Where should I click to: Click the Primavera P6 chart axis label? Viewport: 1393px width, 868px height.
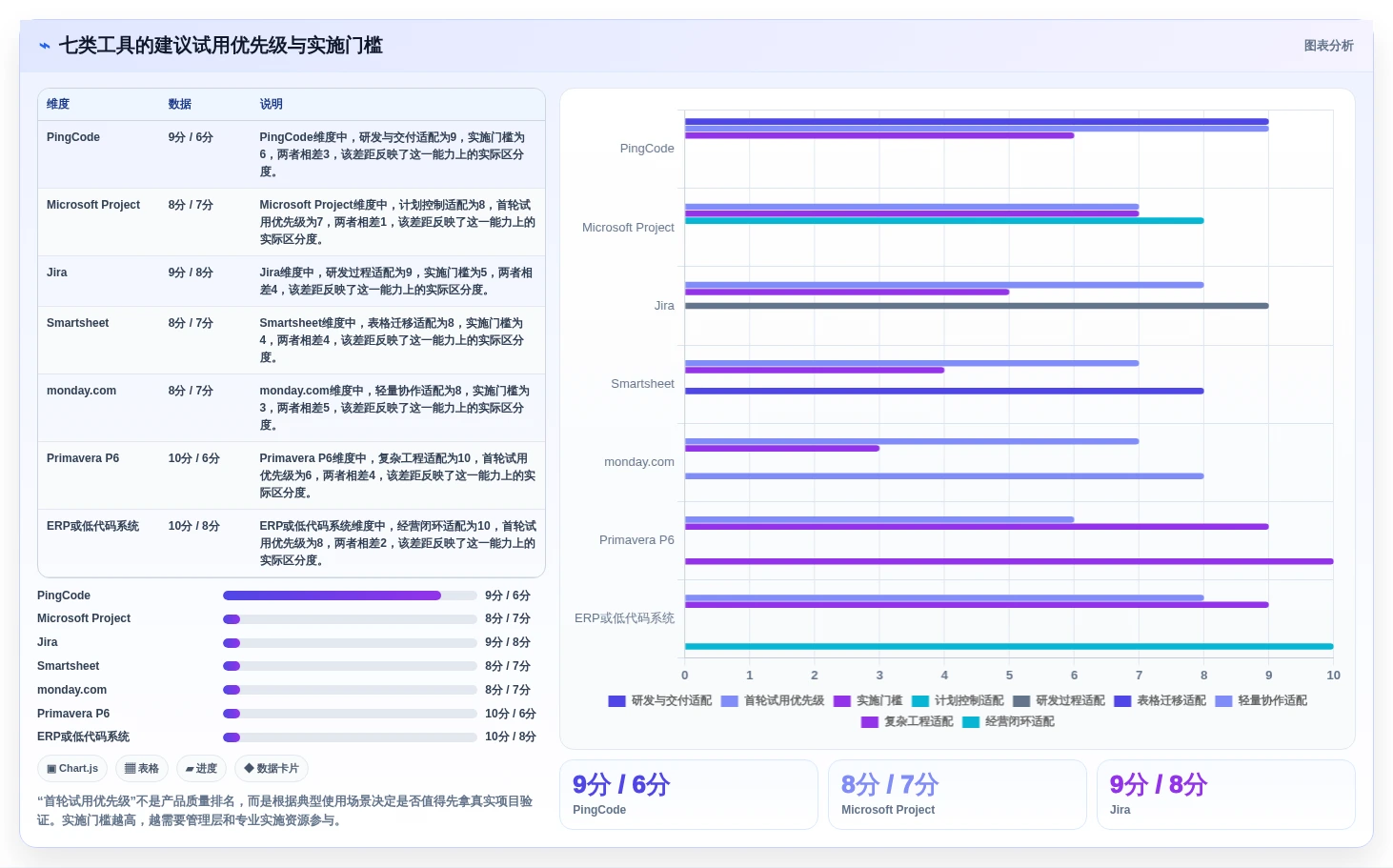pyautogui.click(x=636, y=540)
